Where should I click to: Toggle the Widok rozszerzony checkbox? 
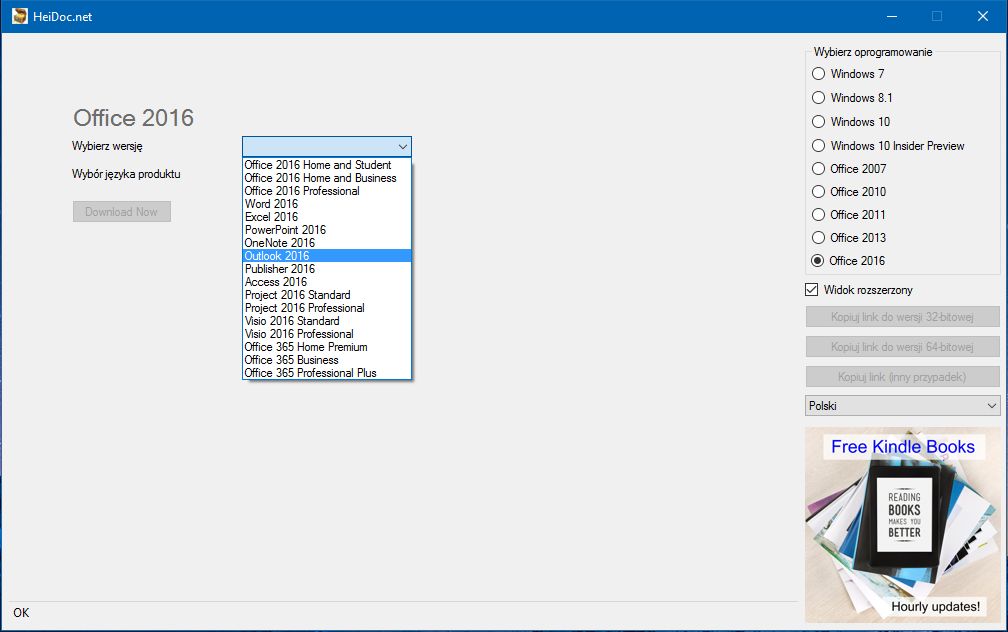(x=812, y=290)
